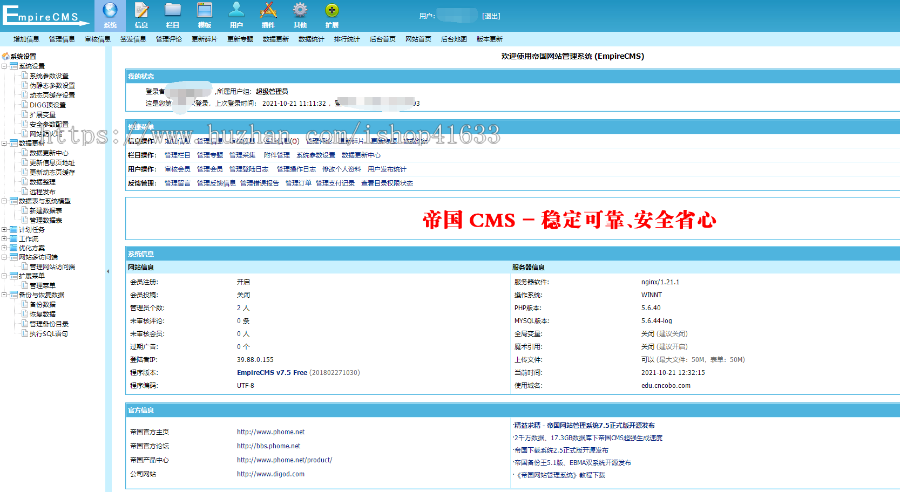The width and height of the screenshot is (900, 492).
Task: Click the 退出 logout link
Action: [x=491, y=17]
